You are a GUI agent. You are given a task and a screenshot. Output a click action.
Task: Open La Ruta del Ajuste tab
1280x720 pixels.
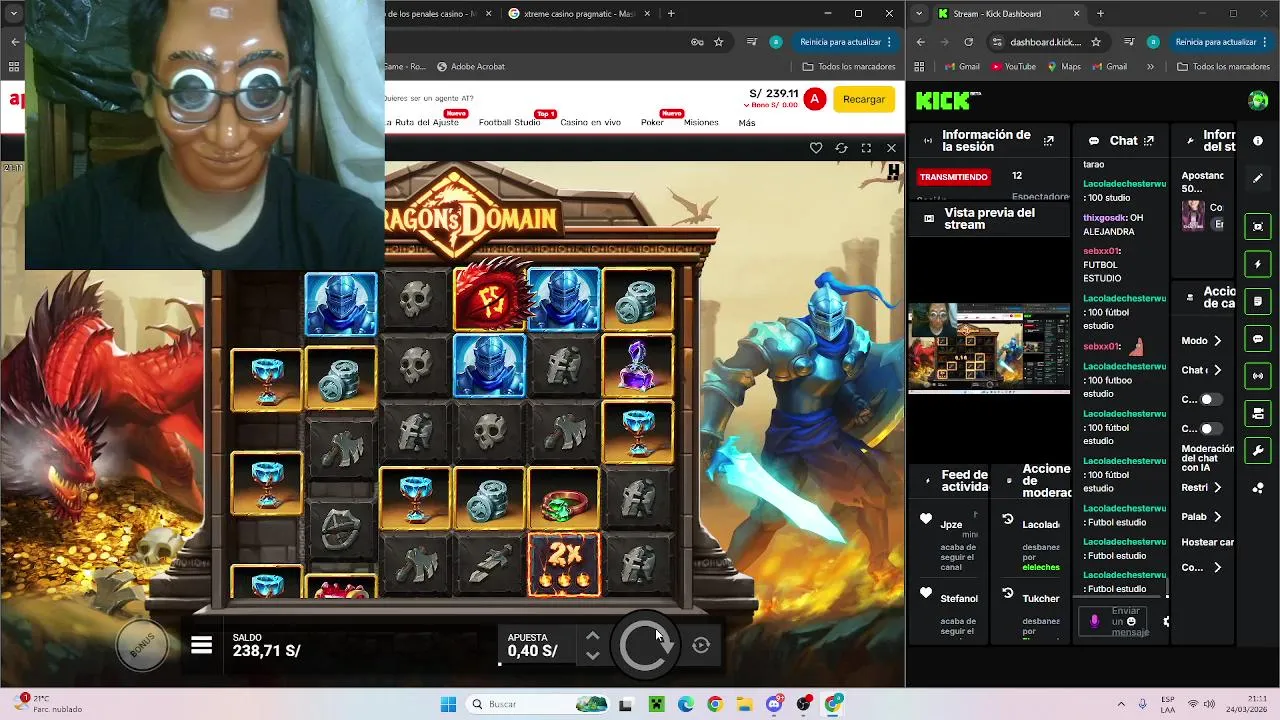click(422, 122)
